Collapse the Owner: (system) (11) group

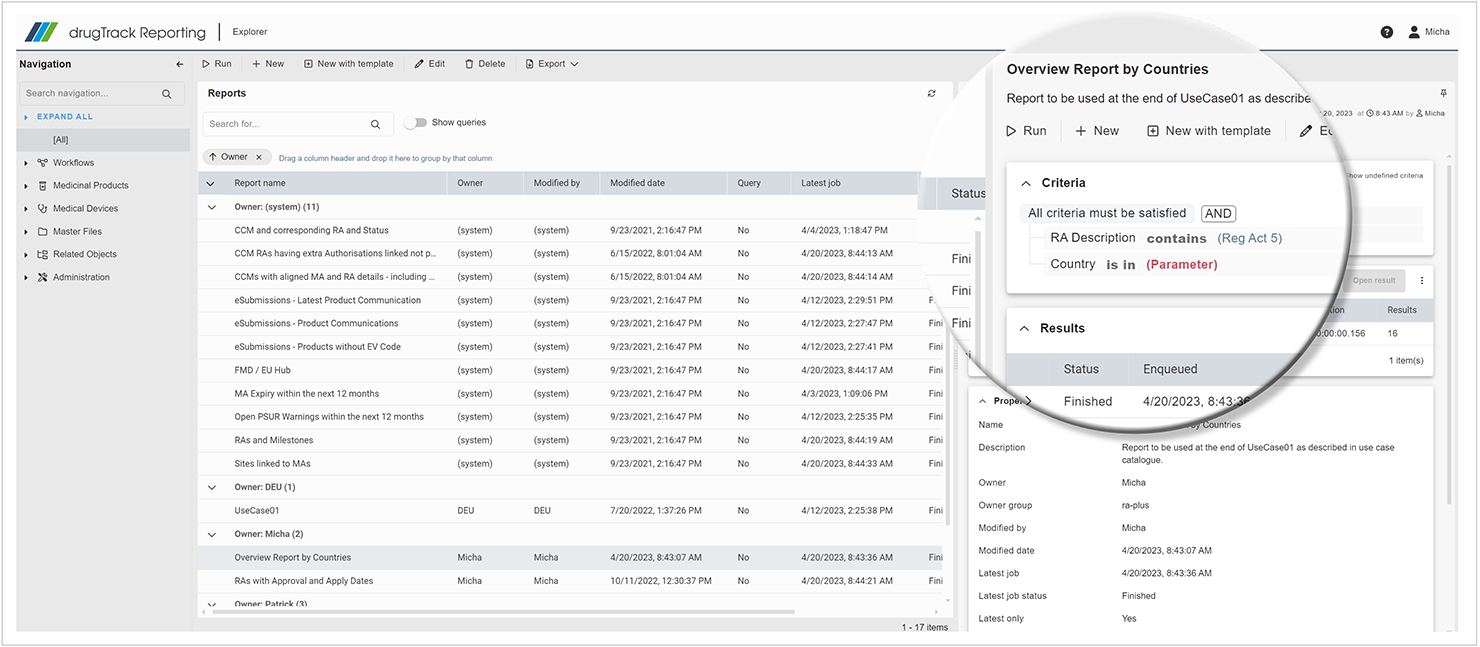[x=211, y=207]
